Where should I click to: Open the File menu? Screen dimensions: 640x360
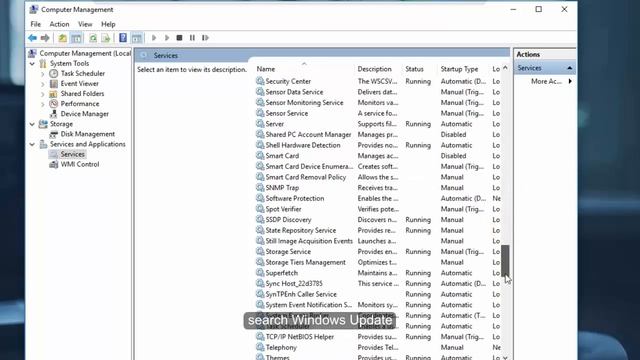(x=36, y=24)
